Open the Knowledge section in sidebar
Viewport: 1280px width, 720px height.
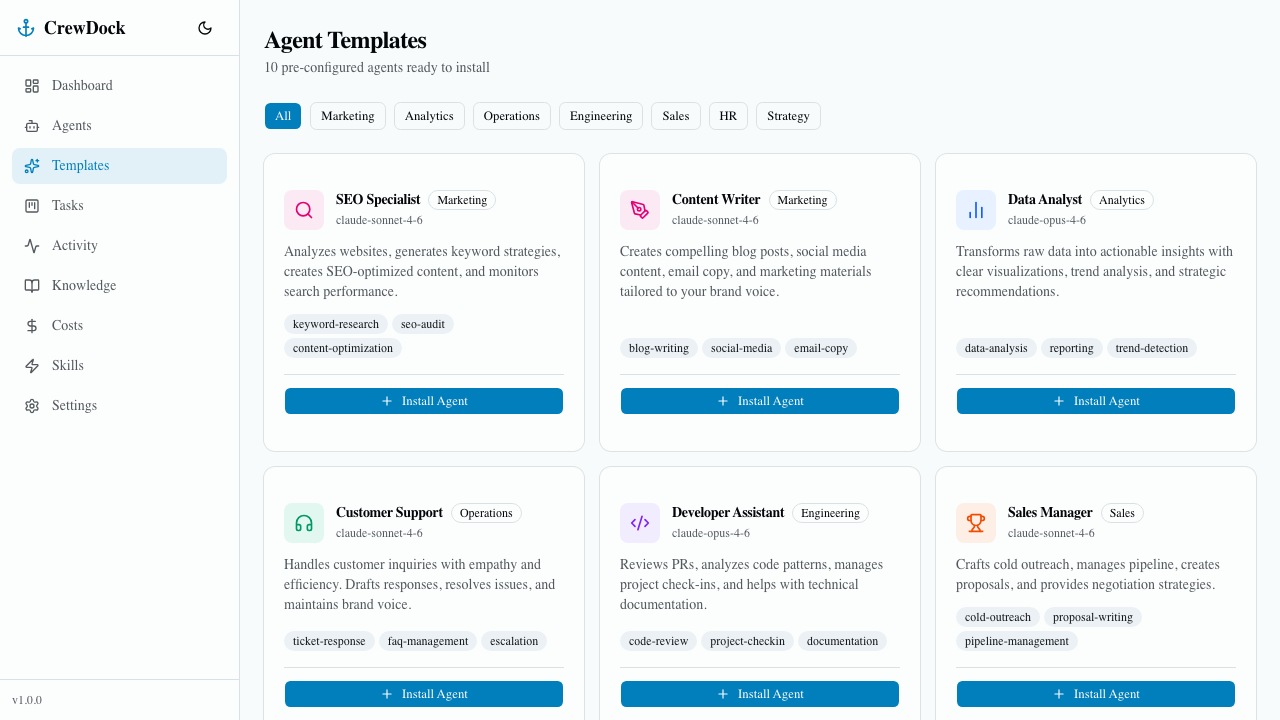coord(84,285)
